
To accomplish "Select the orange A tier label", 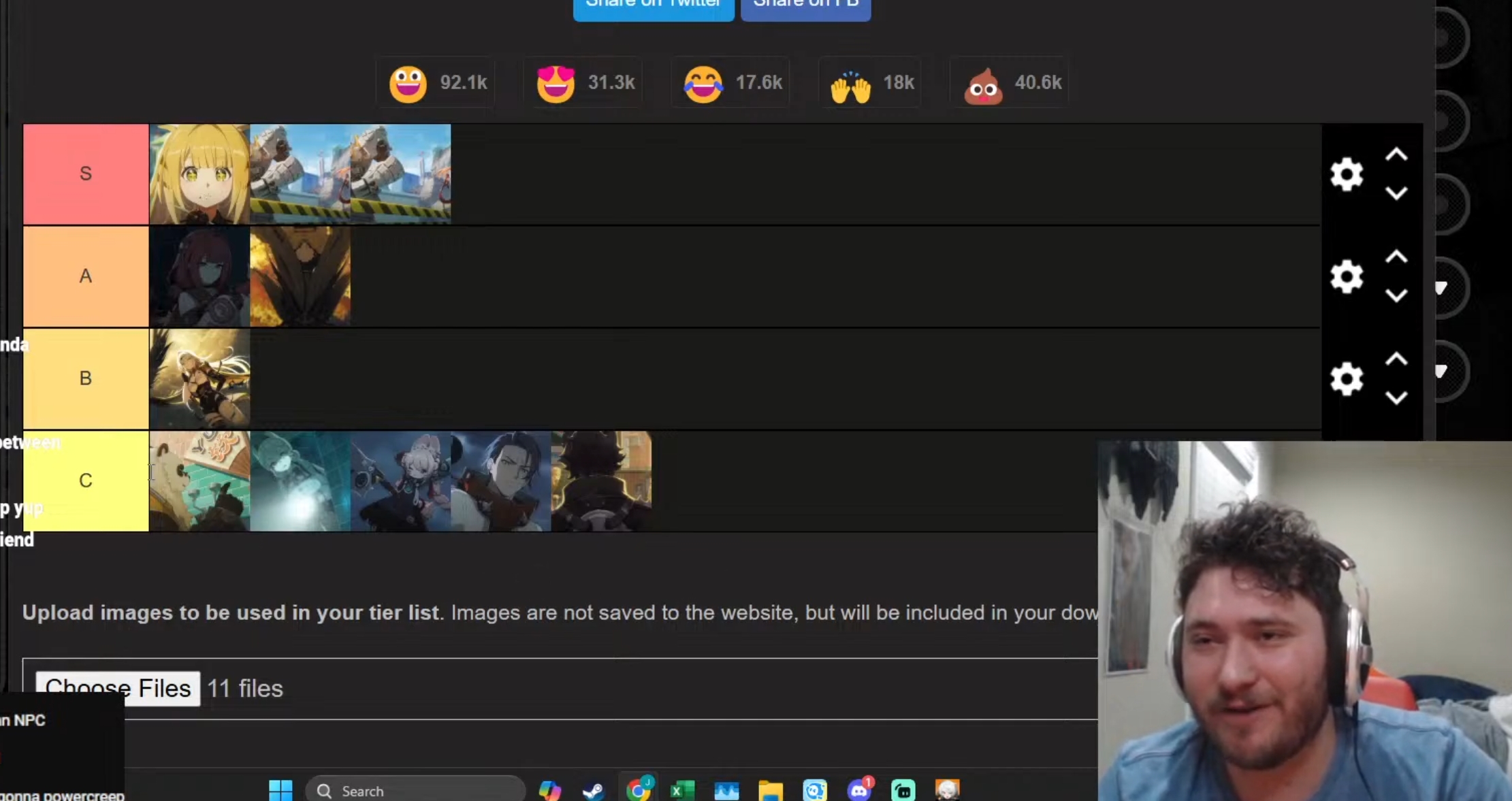I will pos(86,276).
